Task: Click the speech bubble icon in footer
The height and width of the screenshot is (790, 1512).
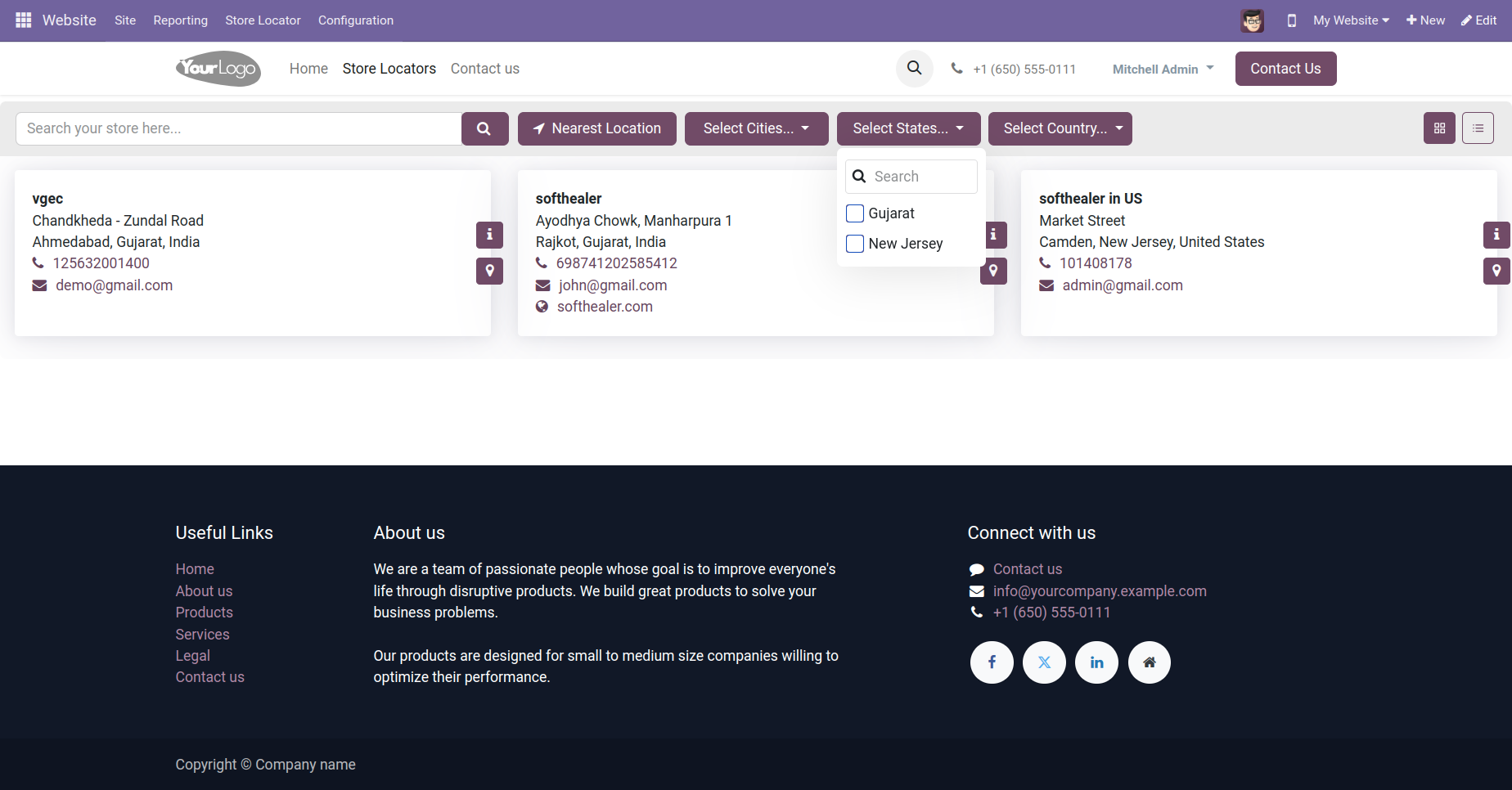Action: pos(977,569)
